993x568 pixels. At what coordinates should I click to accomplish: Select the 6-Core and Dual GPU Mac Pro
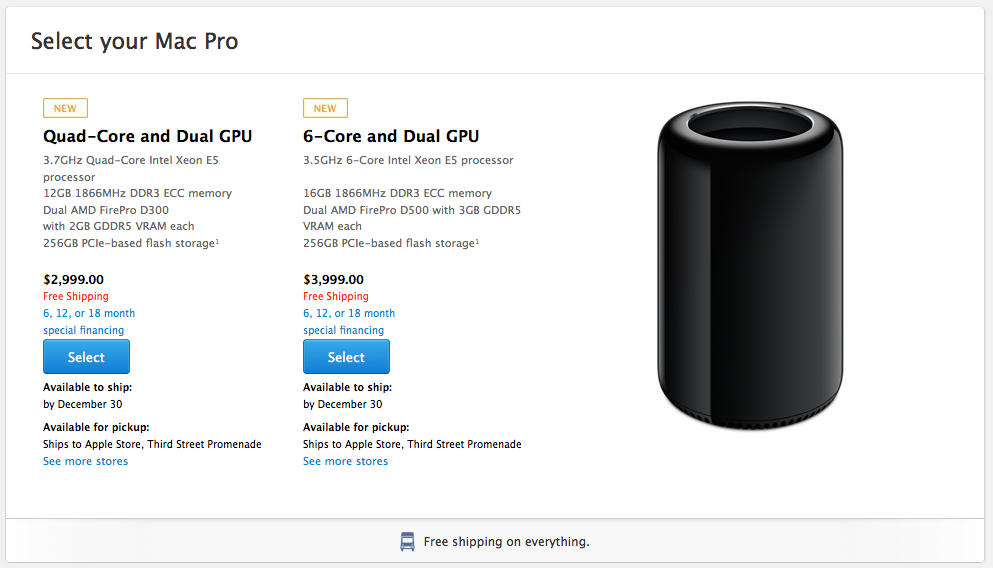click(346, 357)
